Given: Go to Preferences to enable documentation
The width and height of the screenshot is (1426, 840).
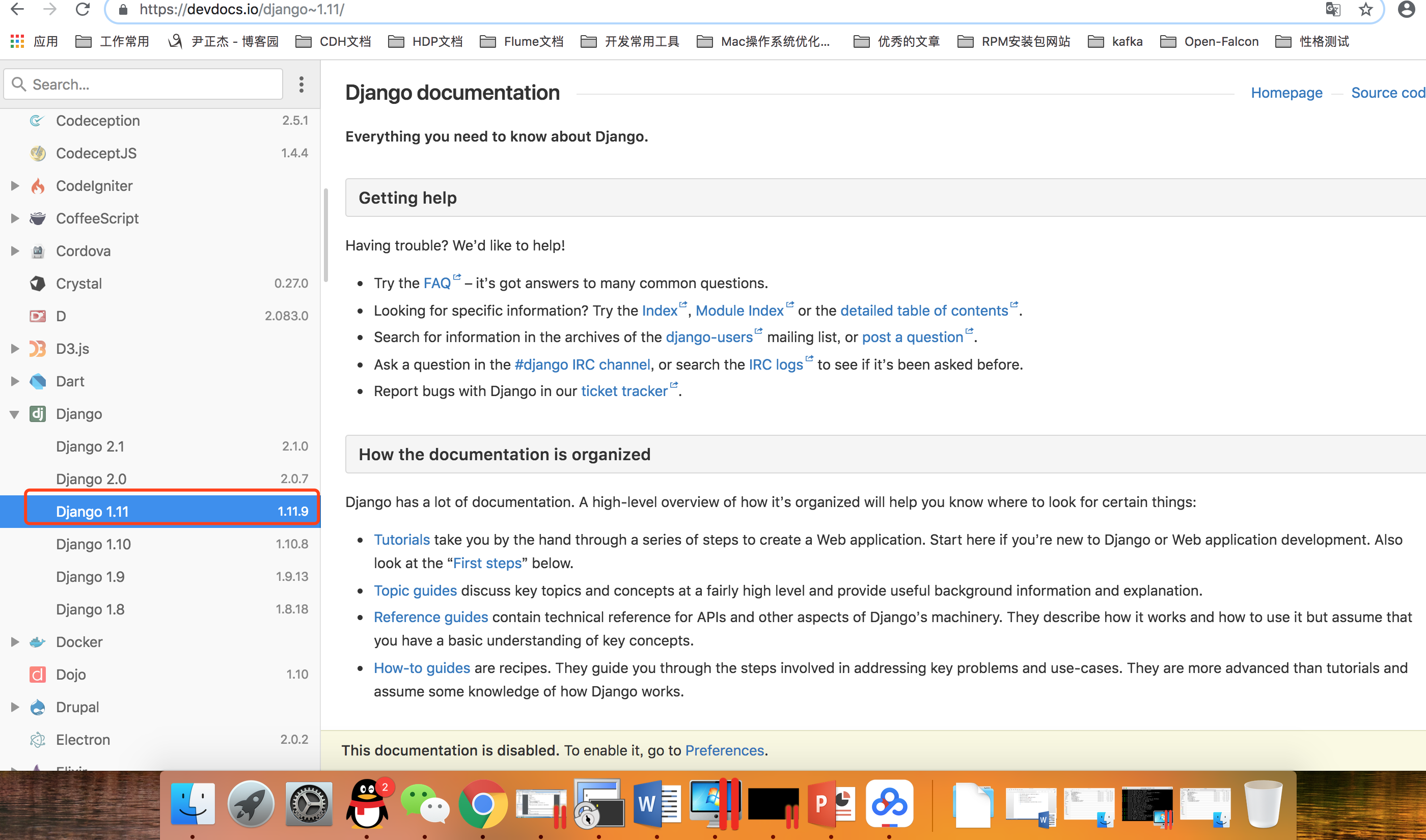Looking at the screenshot, I should tap(724, 750).
